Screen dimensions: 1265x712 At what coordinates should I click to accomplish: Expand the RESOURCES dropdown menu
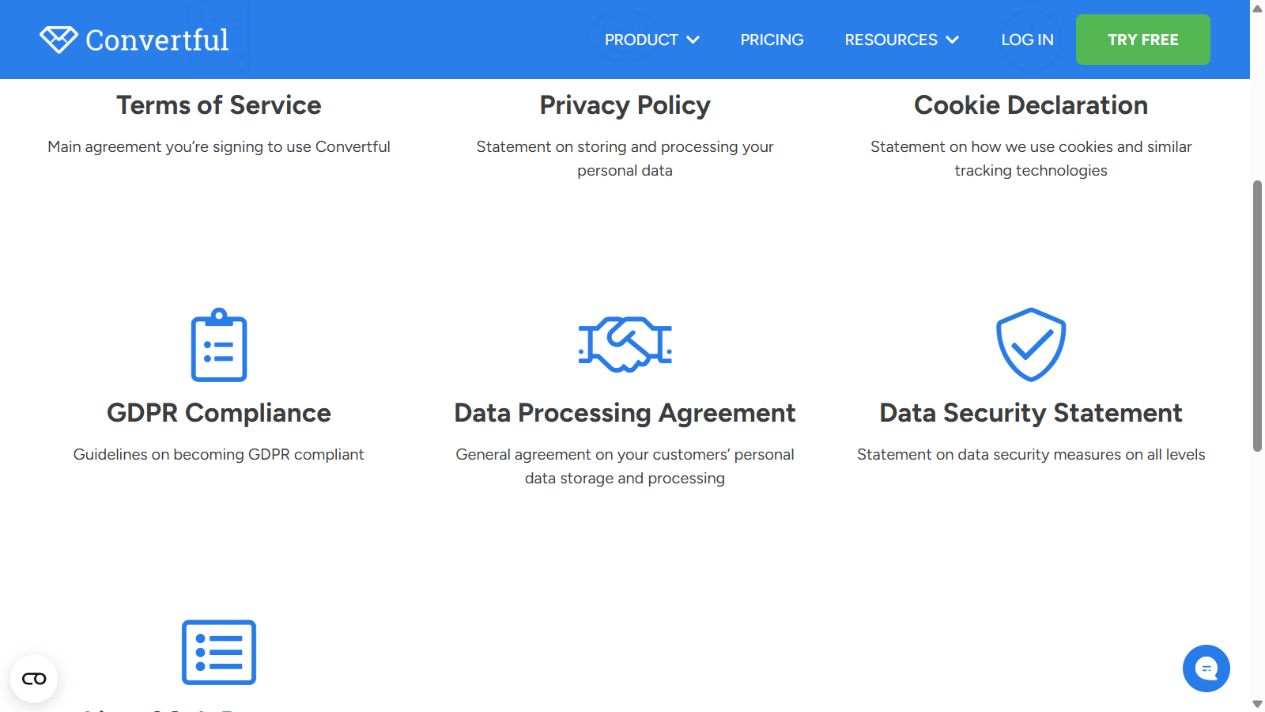click(902, 40)
